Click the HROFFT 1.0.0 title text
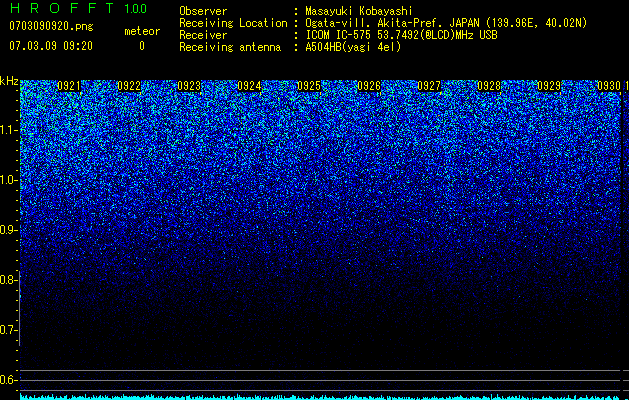 (78, 8)
